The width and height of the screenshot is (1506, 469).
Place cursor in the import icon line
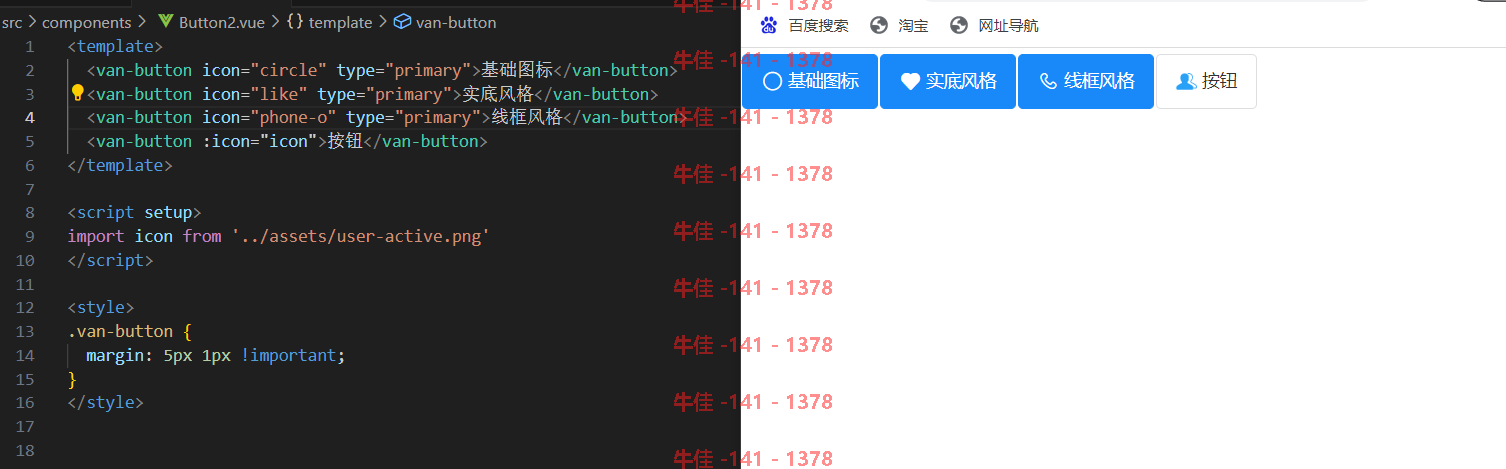coord(278,236)
